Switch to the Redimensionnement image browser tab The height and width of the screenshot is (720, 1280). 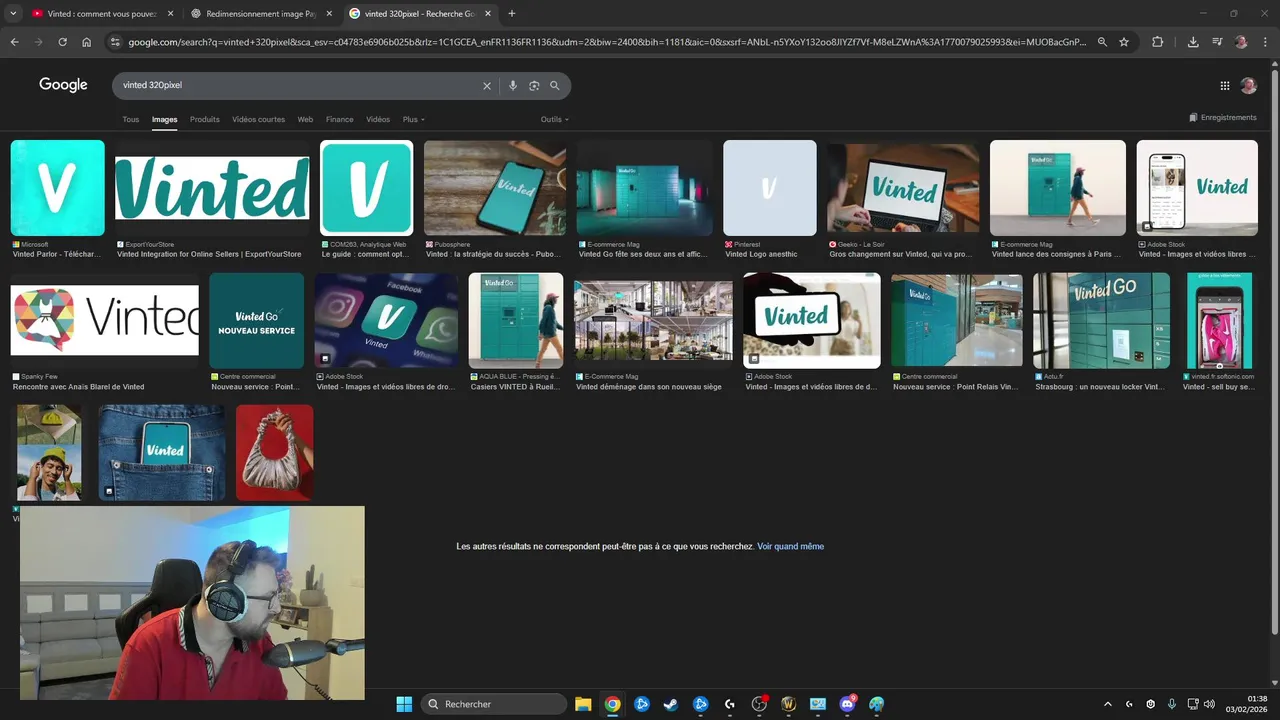(x=260, y=14)
